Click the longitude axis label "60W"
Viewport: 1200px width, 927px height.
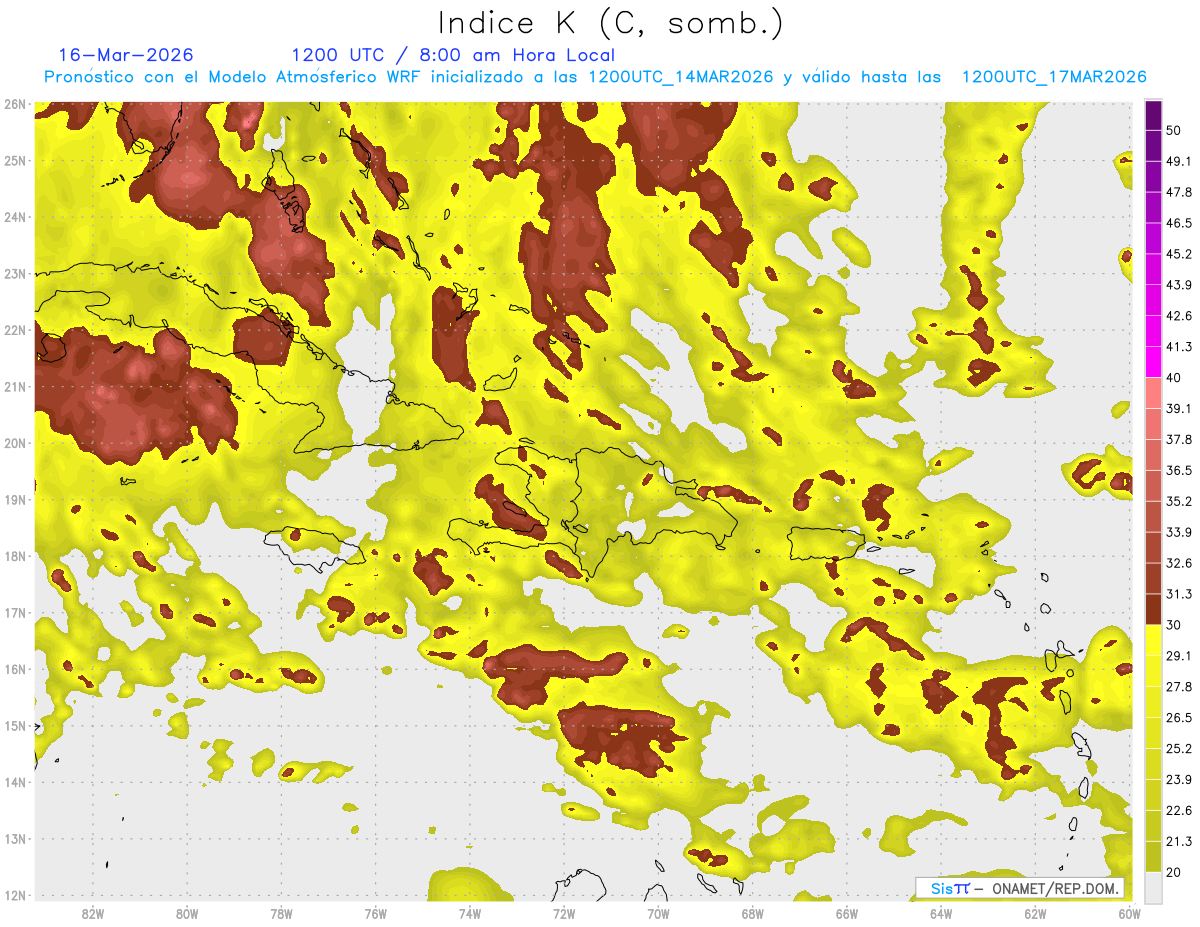coord(1130,914)
